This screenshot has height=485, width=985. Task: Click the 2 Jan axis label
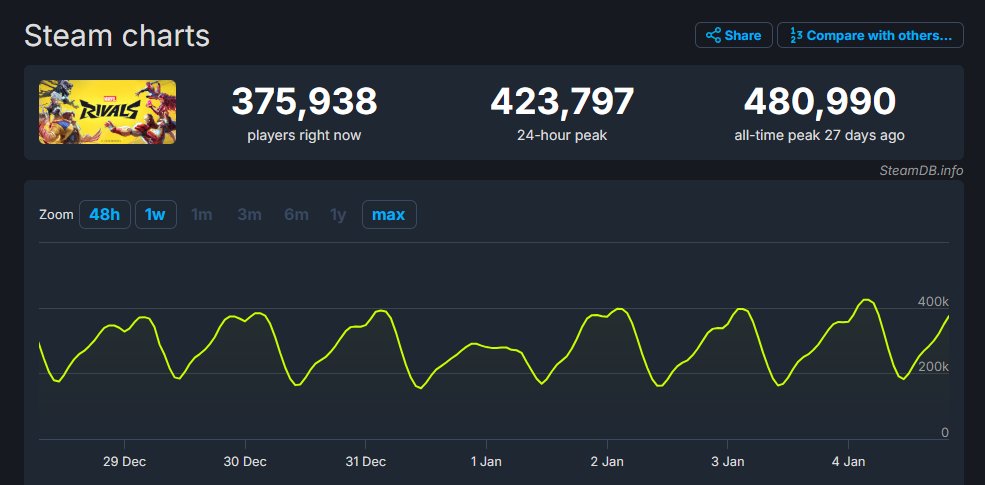click(x=607, y=462)
